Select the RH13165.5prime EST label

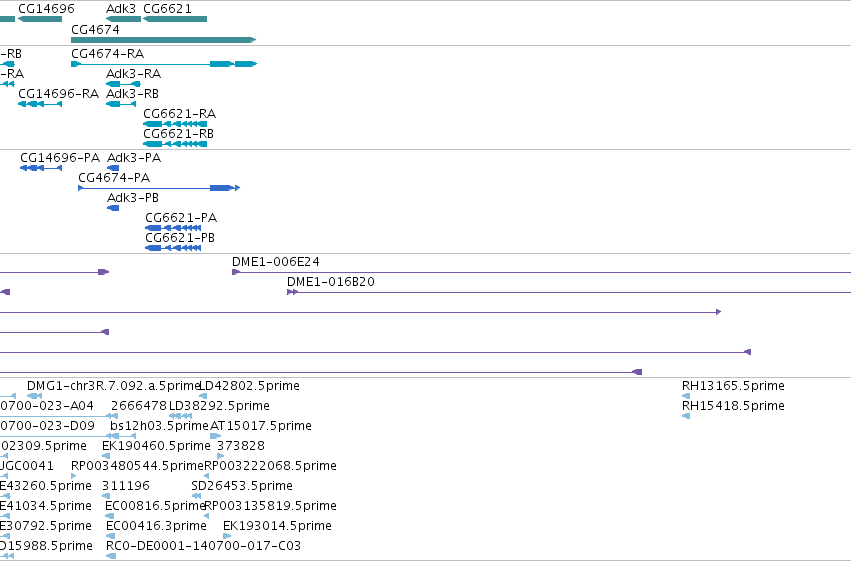(x=733, y=386)
